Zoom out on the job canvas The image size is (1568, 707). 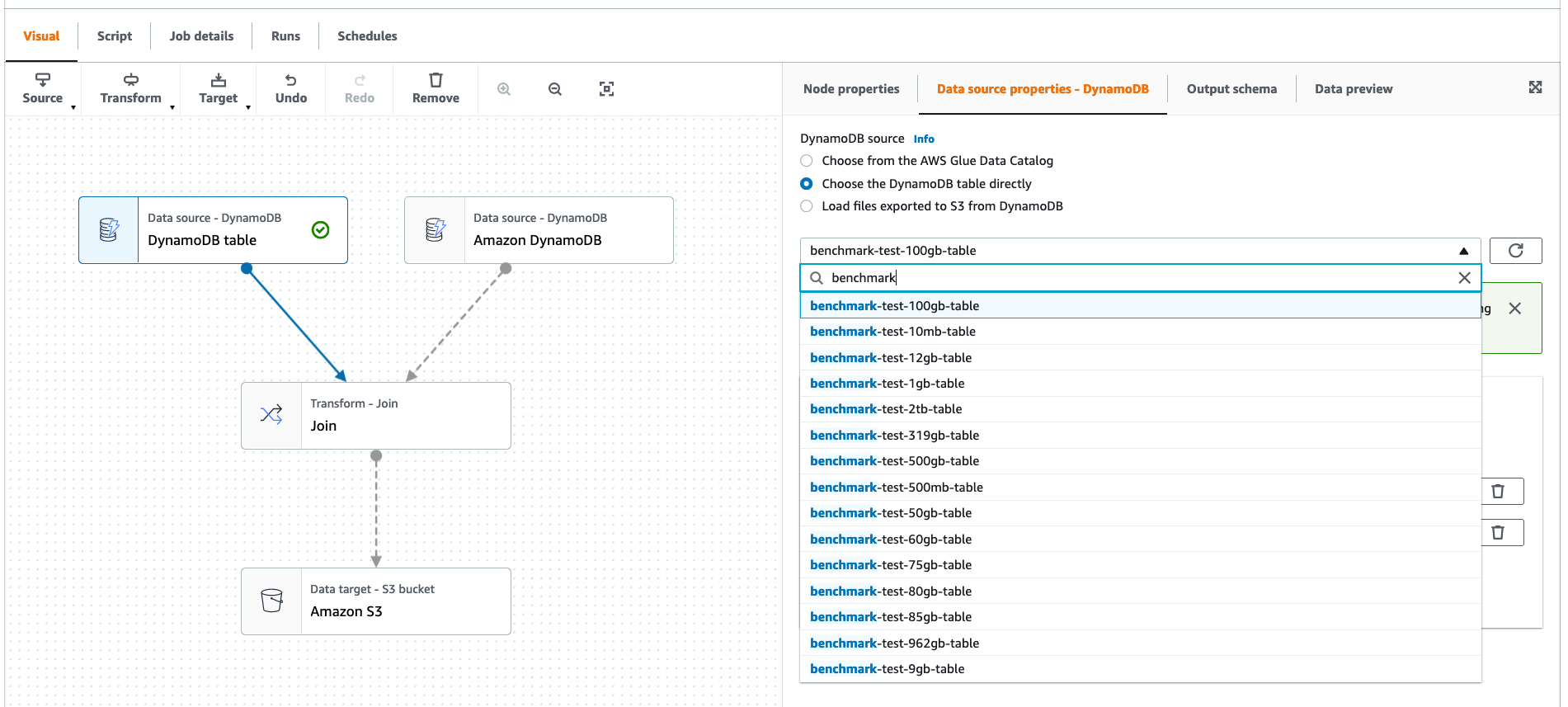point(555,89)
